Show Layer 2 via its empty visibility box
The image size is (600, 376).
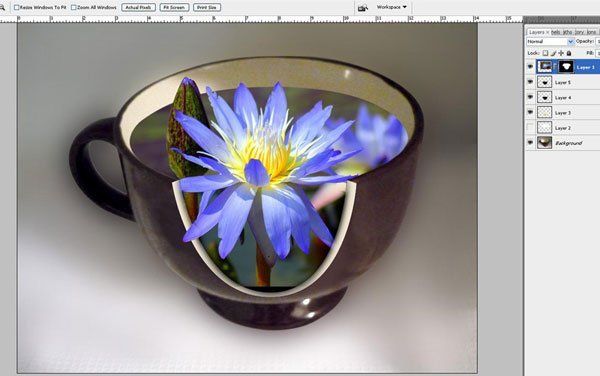pos(530,127)
